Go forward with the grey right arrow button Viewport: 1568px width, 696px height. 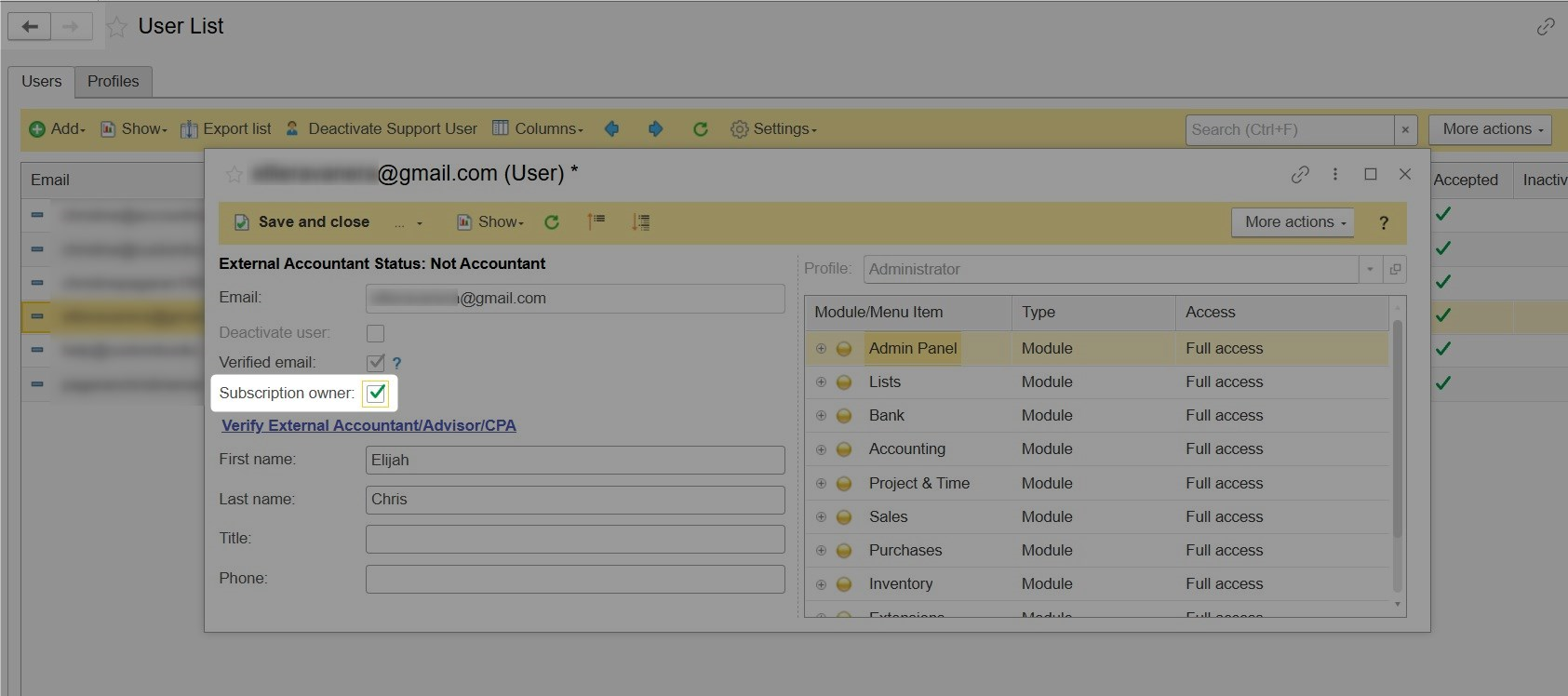point(72,26)
